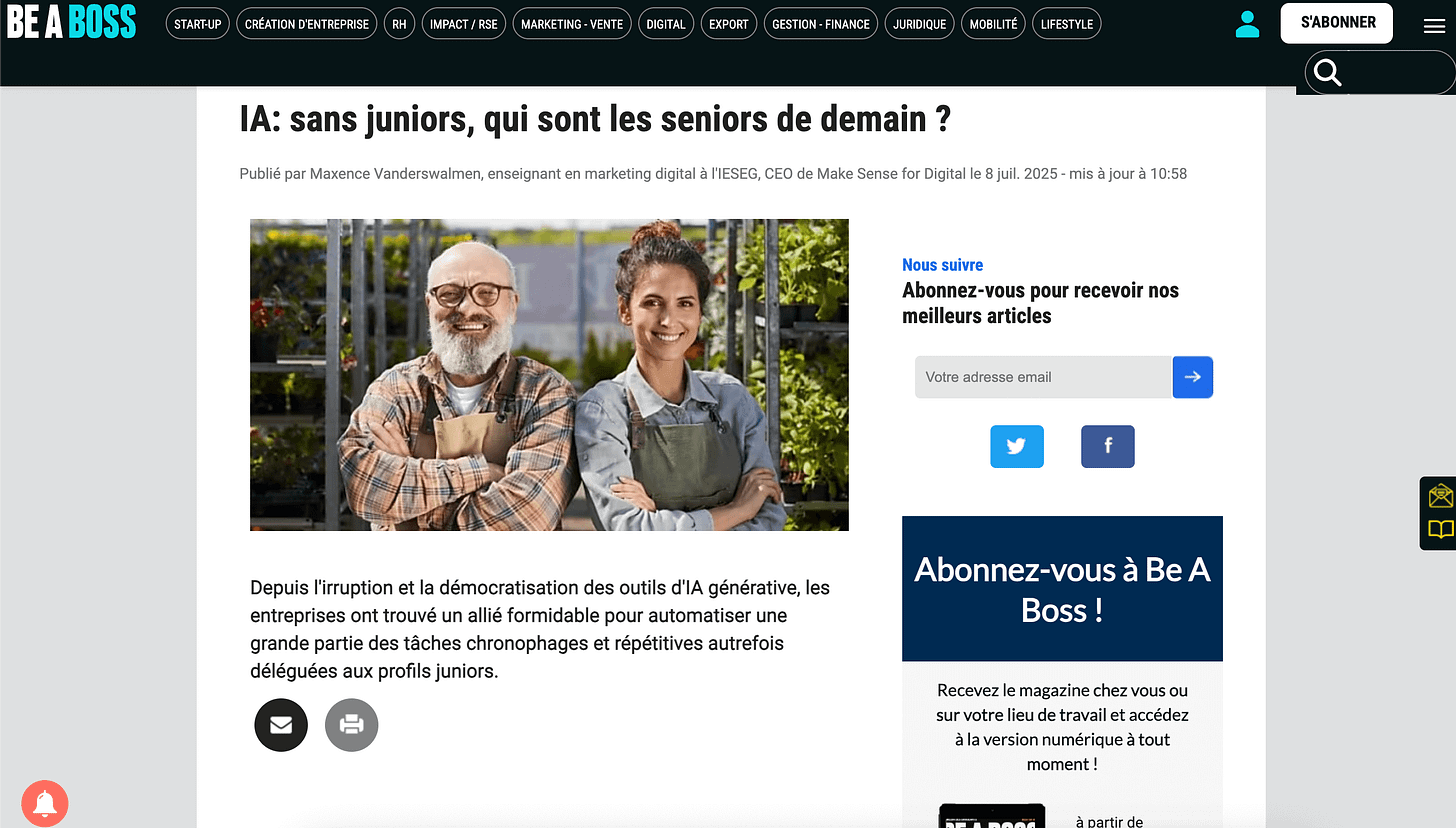
Task: Click the user account profile icon
Action: click(1247, 25)
